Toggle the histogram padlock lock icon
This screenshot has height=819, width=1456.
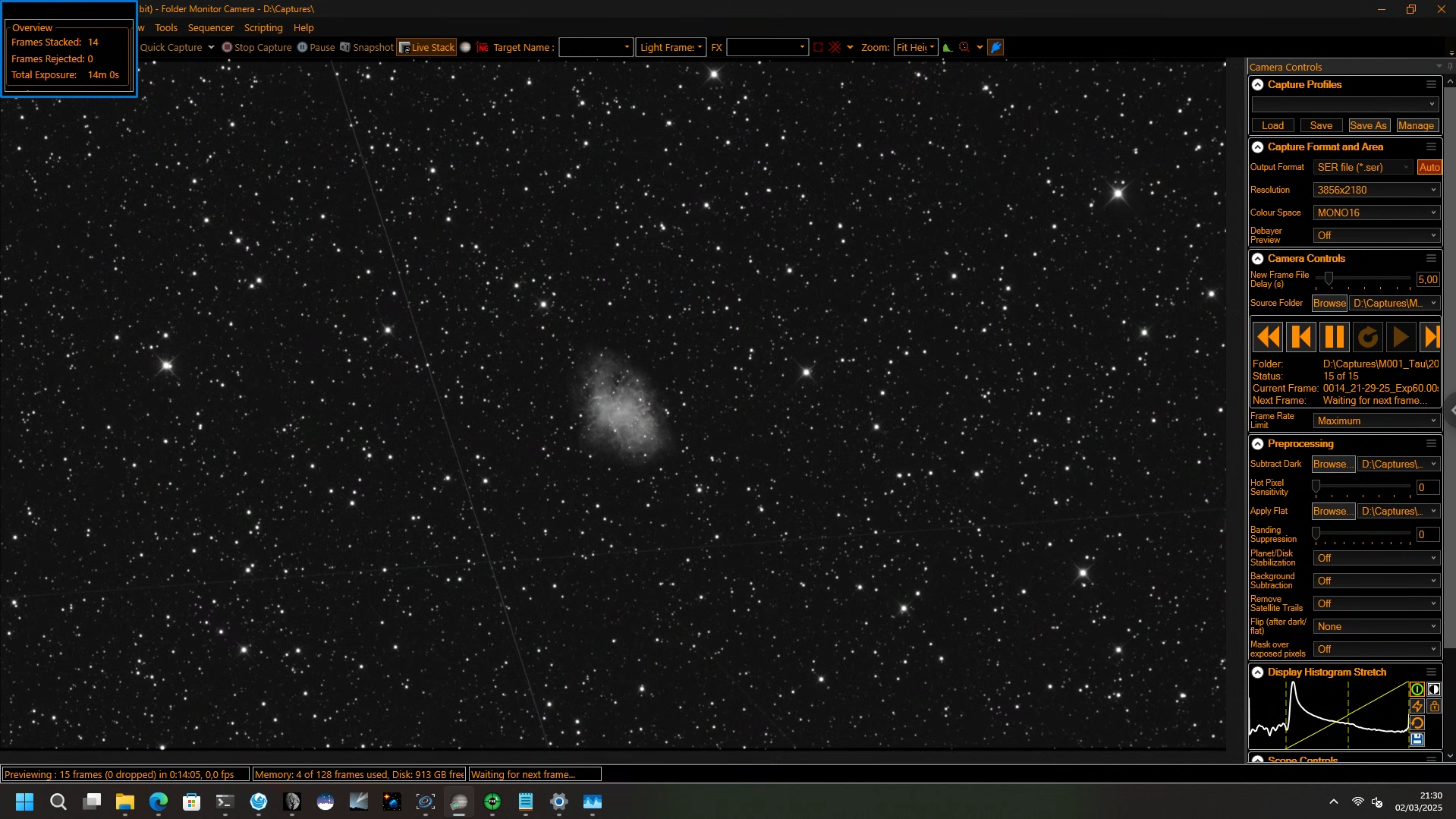(1434, 706)
